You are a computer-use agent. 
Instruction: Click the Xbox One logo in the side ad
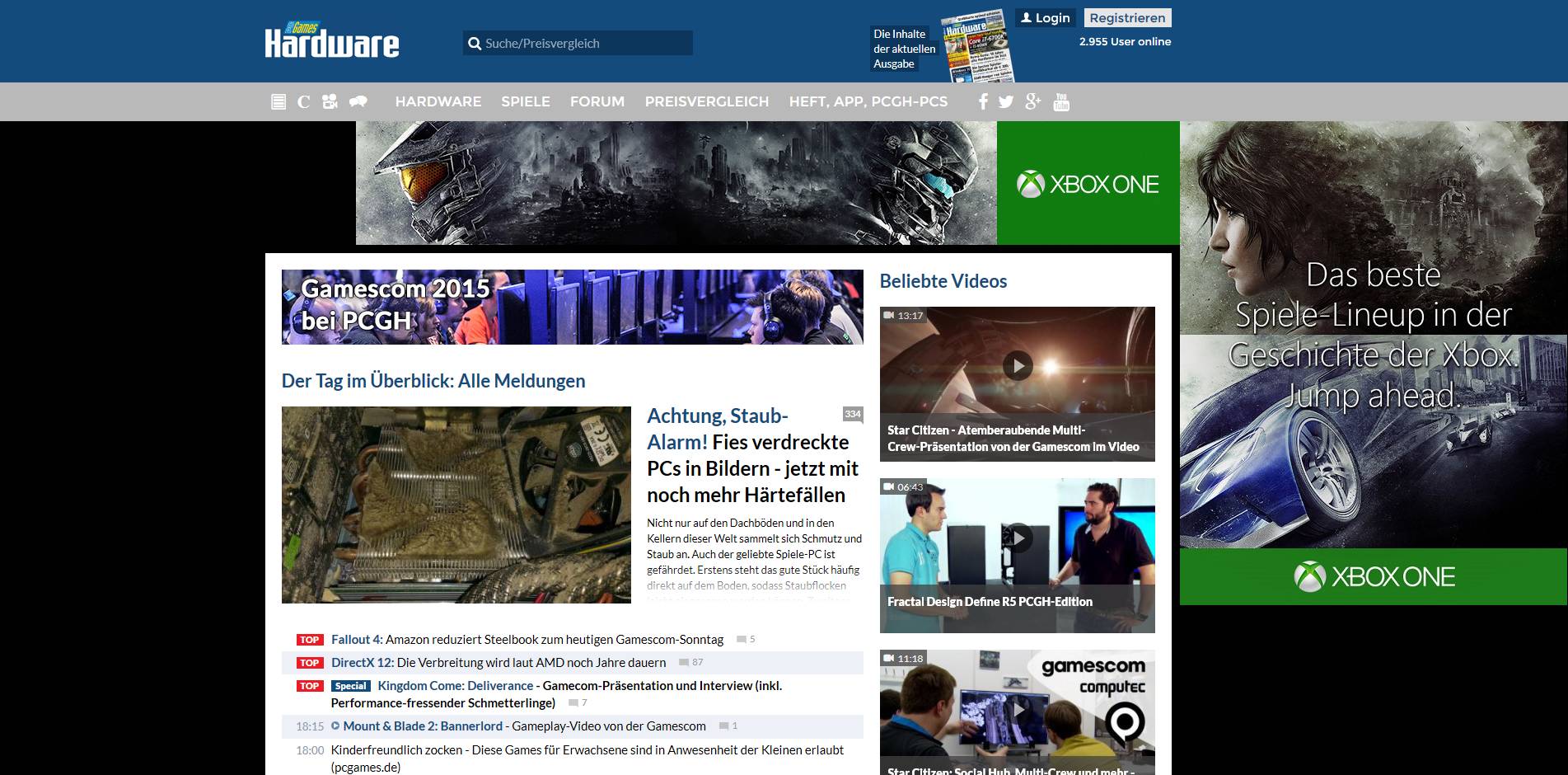1374,576
